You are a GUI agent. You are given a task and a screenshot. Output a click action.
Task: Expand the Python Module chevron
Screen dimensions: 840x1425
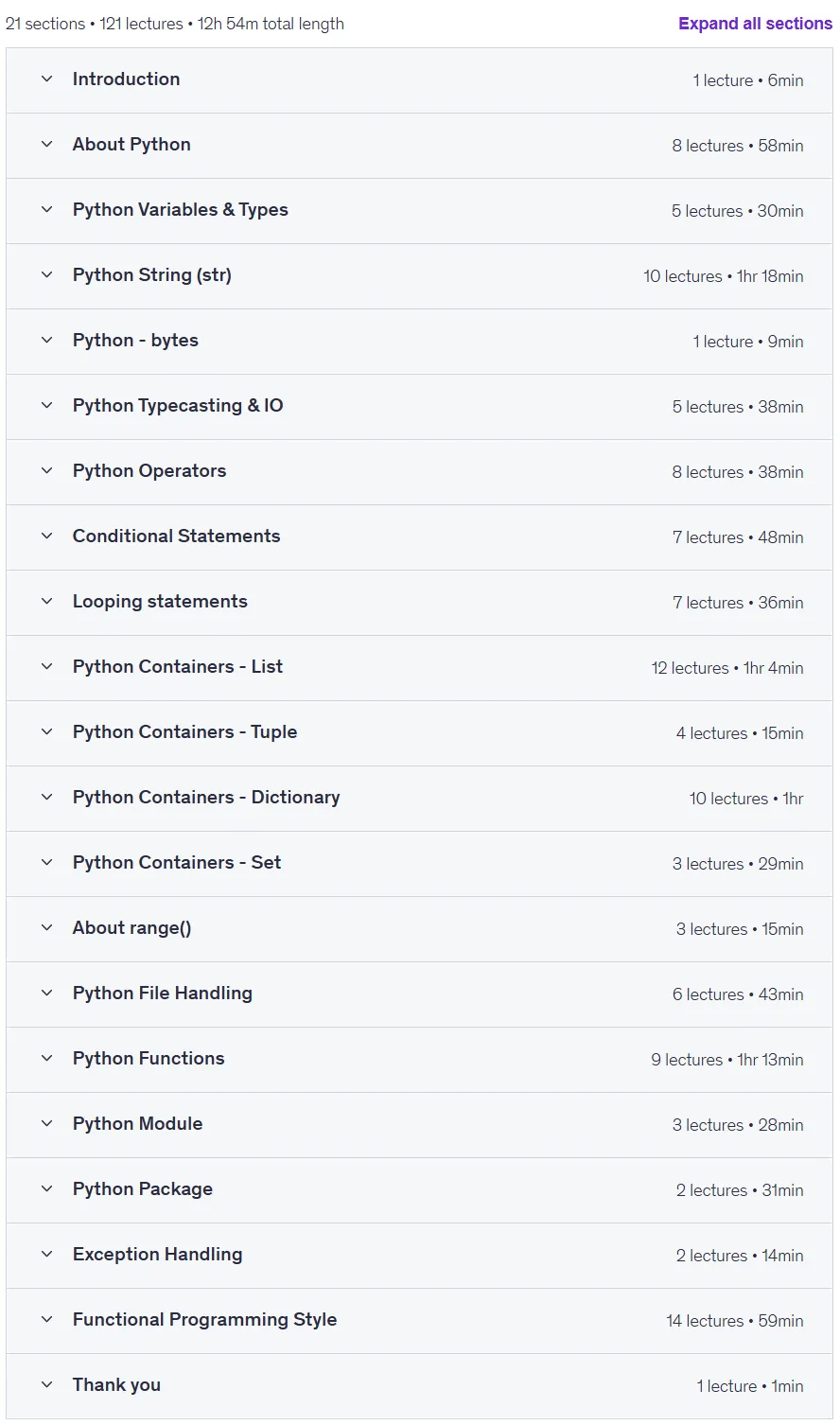pyautogui.click(x=46, y=1124)
